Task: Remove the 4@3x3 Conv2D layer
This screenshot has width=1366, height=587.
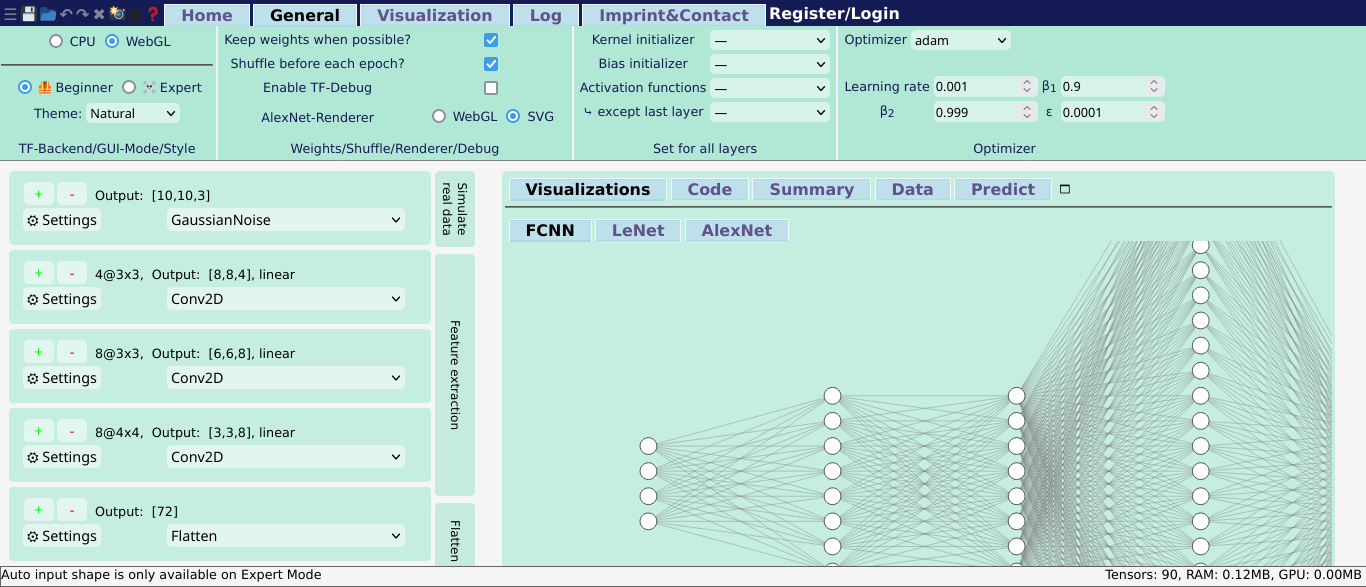Action: [x=72, y=274]
